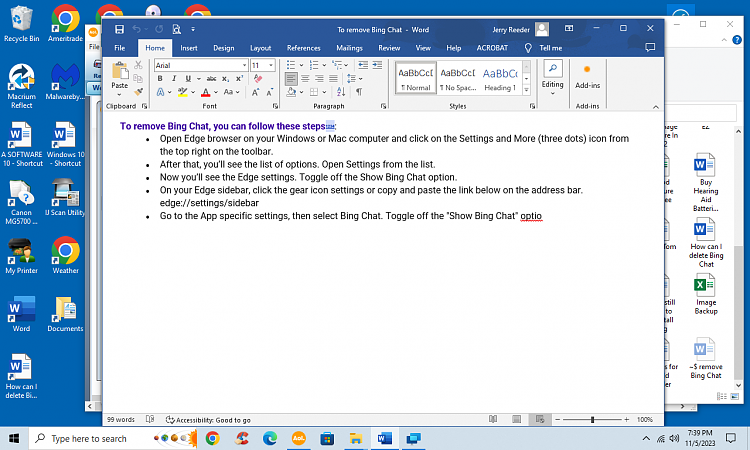The width and height of the screenshot is (750, 450).
Task: Center-align text with the Center button
Action: [x=305, y=79]
